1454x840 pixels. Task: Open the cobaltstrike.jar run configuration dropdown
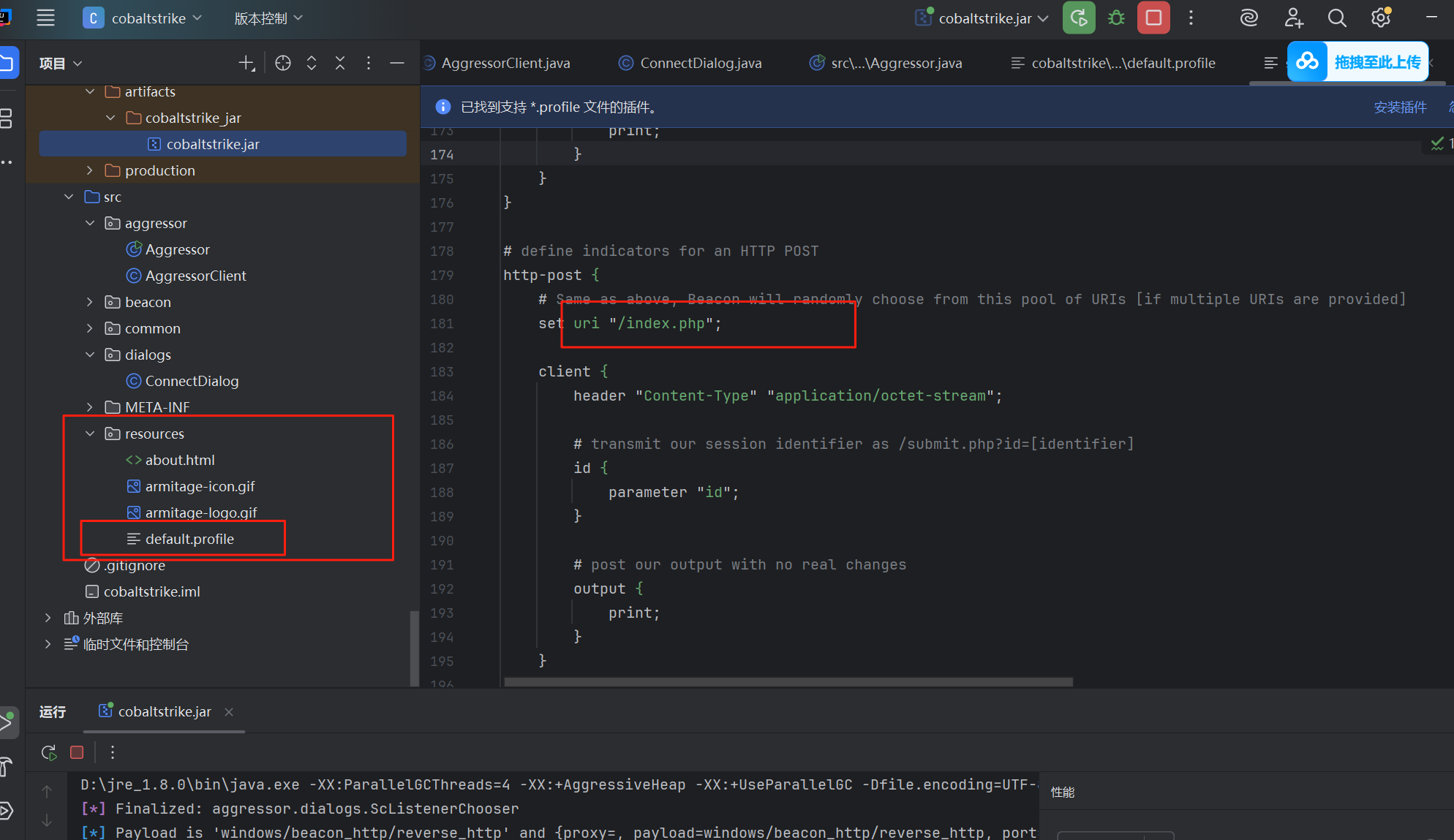click(982, 18)
